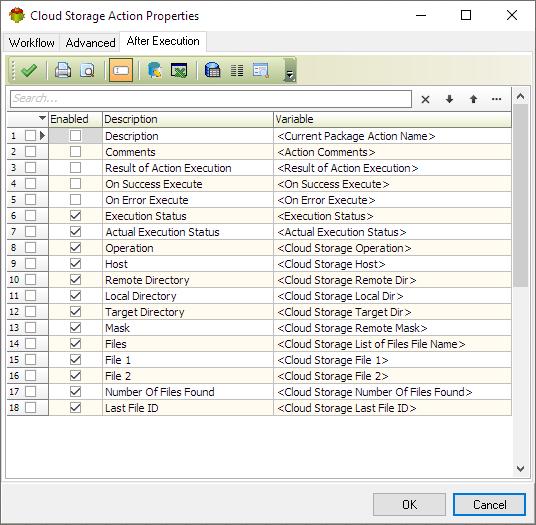The width and height of the screenshot is (536, 525).
Task: Click the Excel export toolbar icon
Action: point(179,70)
